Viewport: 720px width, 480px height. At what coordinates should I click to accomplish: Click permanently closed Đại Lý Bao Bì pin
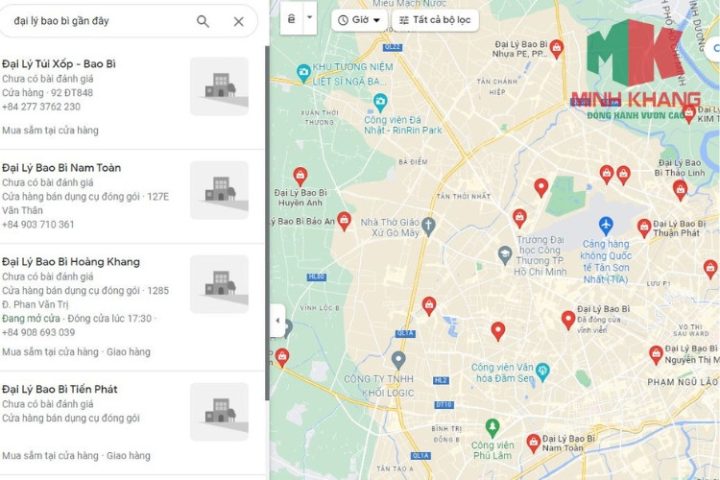click(568, 320)
